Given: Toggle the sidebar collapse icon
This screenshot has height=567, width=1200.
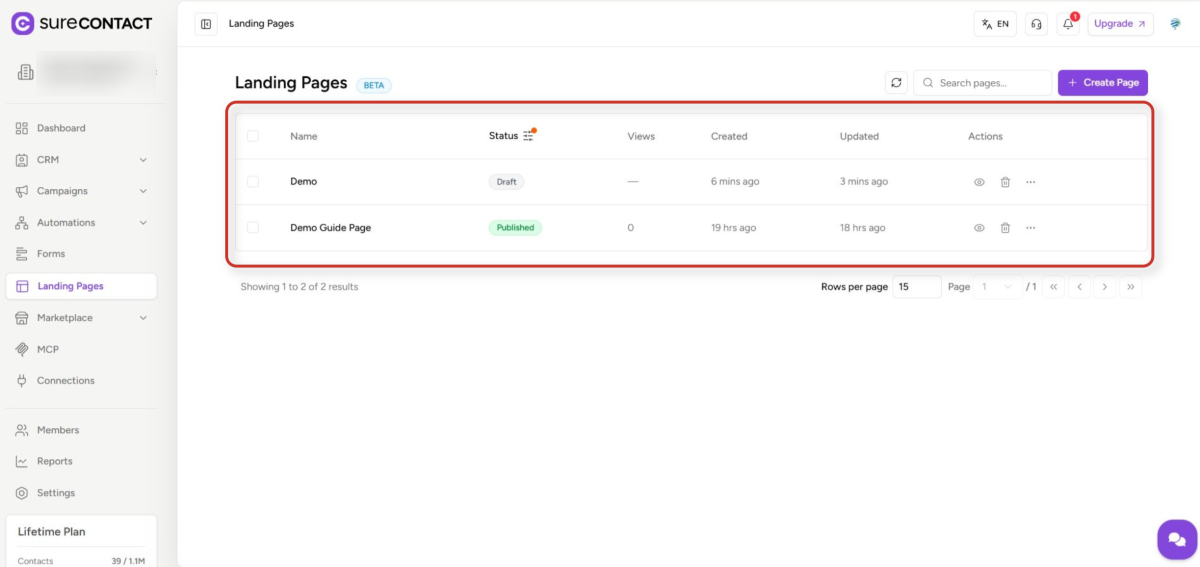Looking at the screenshot, I should 206,24.
